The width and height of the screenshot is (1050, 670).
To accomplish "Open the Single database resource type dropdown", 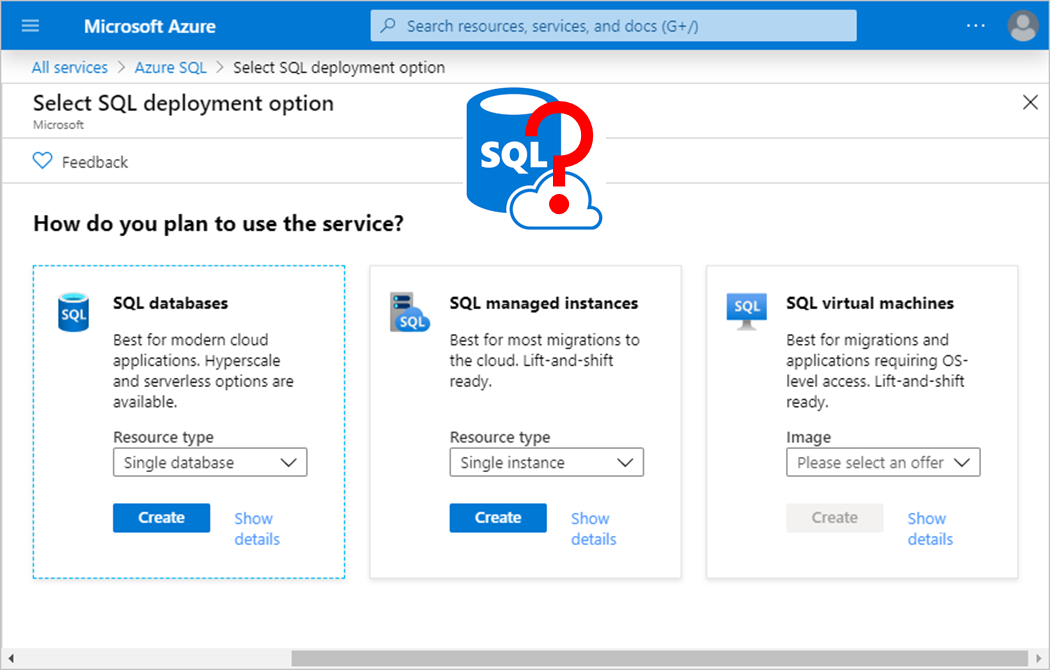I will click(210, 462).
